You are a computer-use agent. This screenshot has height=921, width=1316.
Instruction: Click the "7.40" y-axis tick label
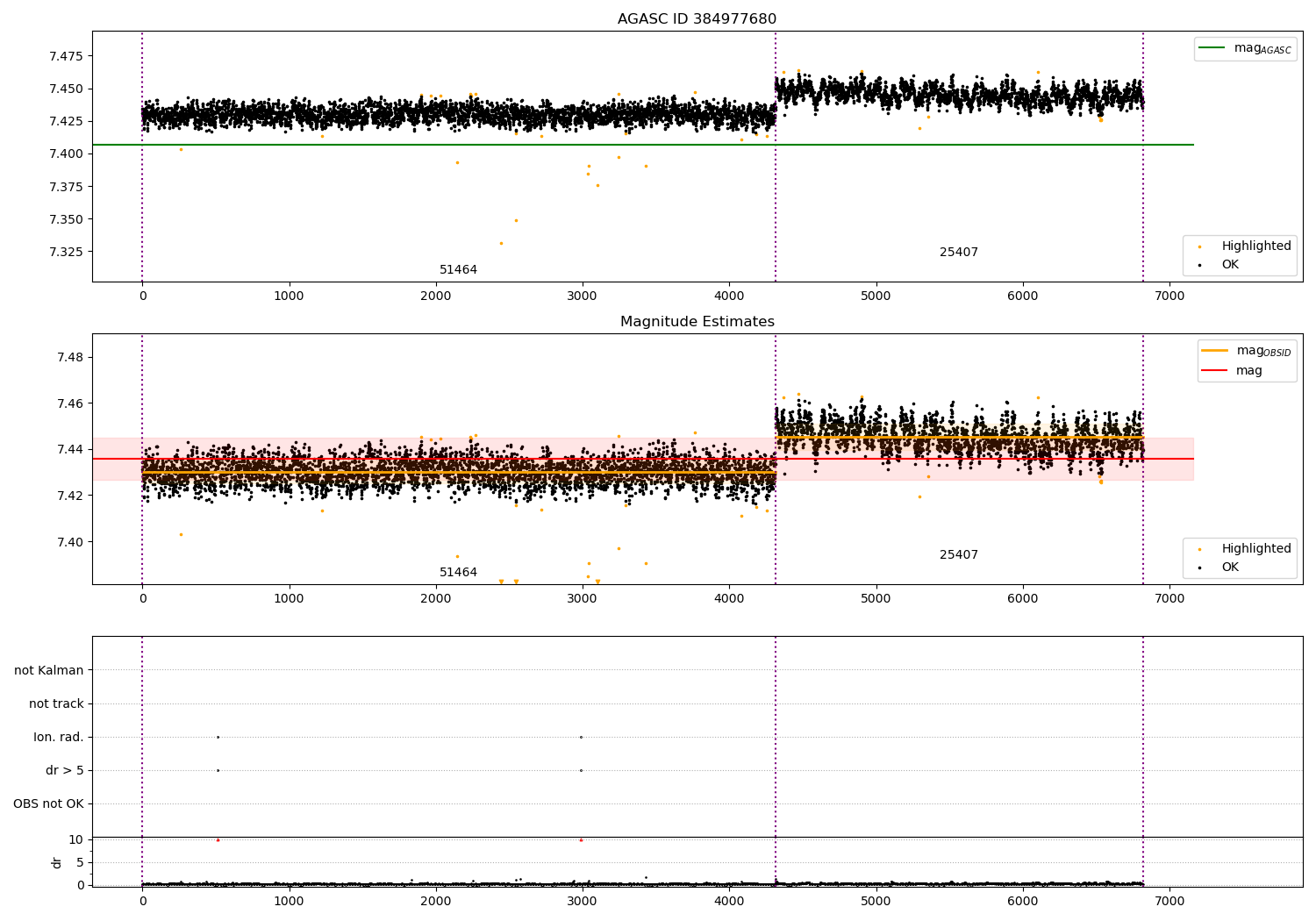(x=69, y=542)
